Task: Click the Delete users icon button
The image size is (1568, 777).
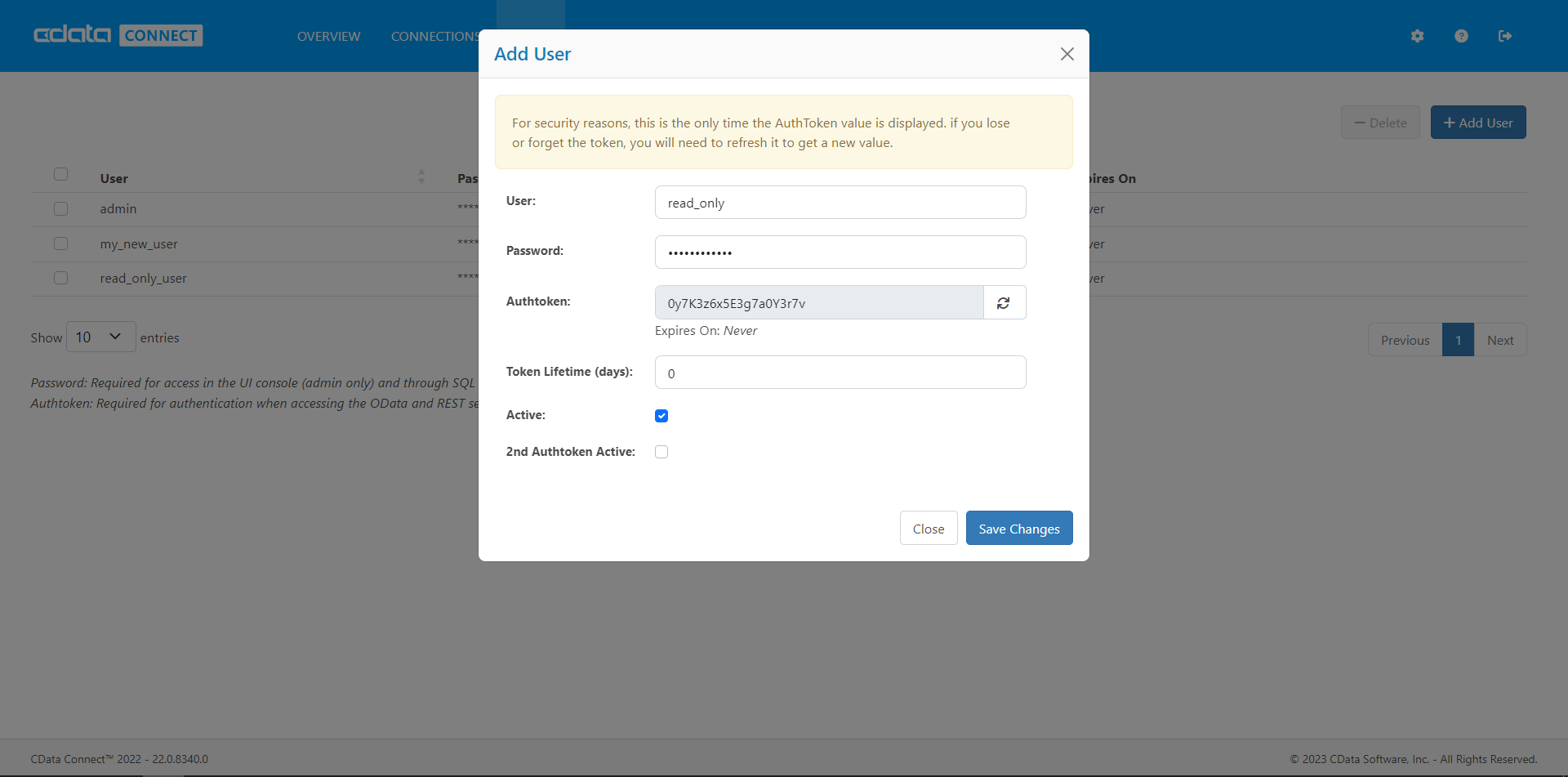Action: click(x=1380, y=122)
